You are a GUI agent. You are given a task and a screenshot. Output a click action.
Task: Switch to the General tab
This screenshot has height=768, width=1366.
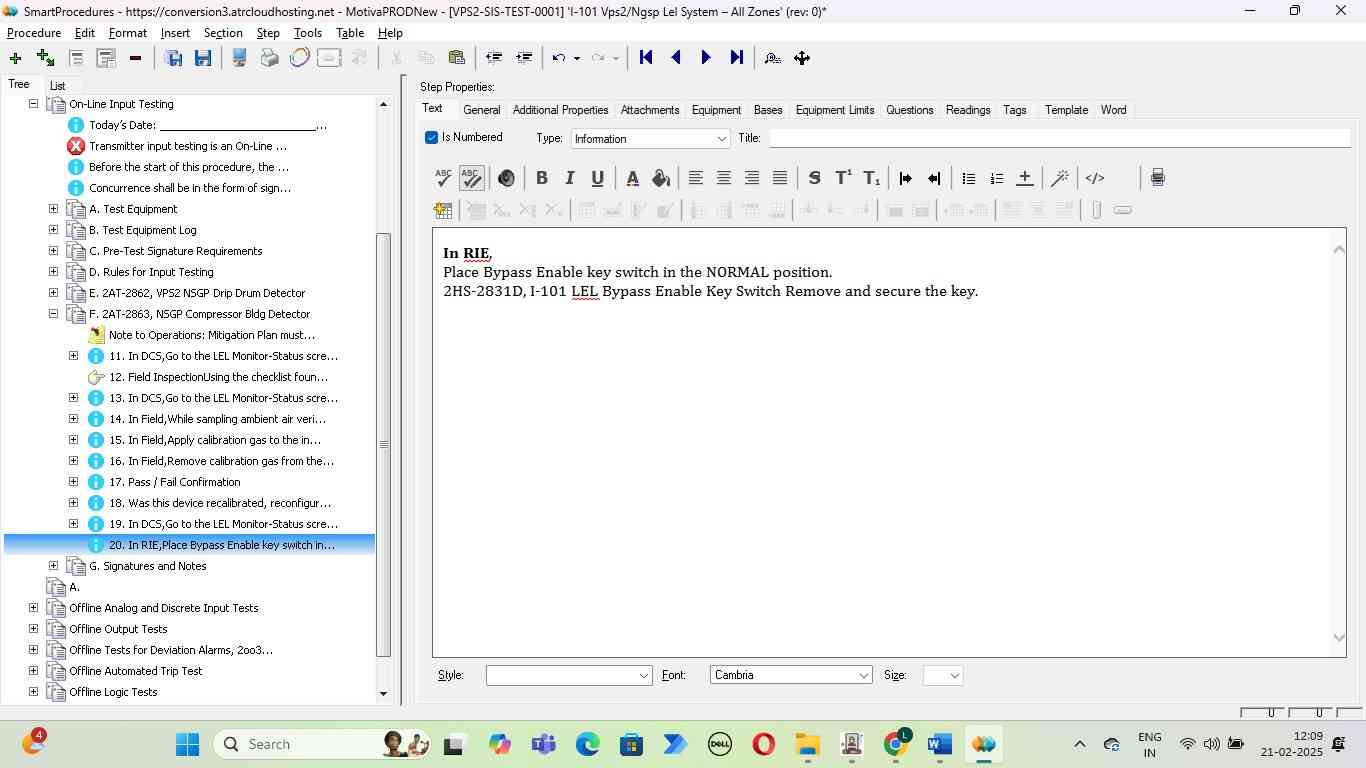(x=482, y=110)
